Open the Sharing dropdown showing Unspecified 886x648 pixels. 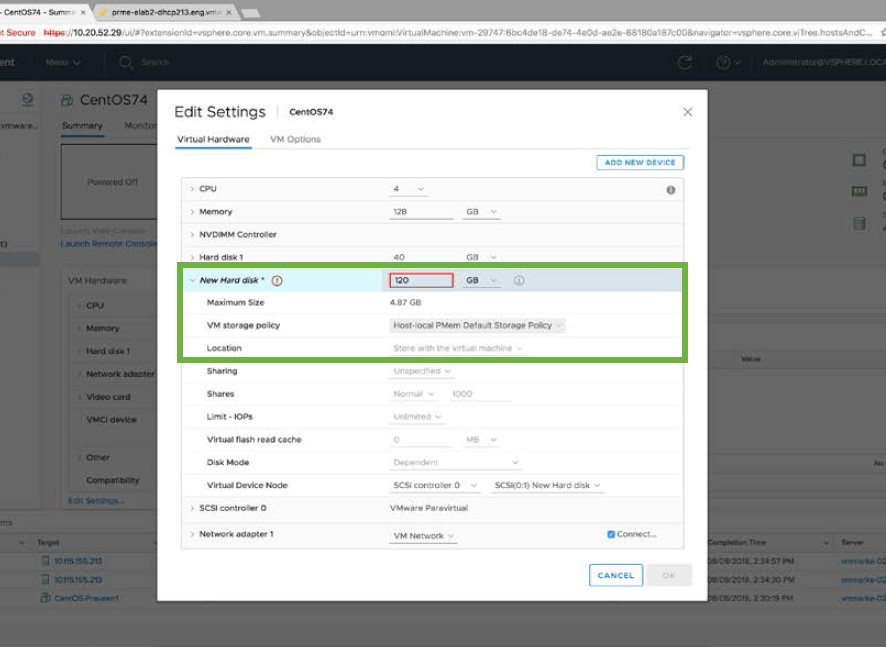(x=422, y=371)
